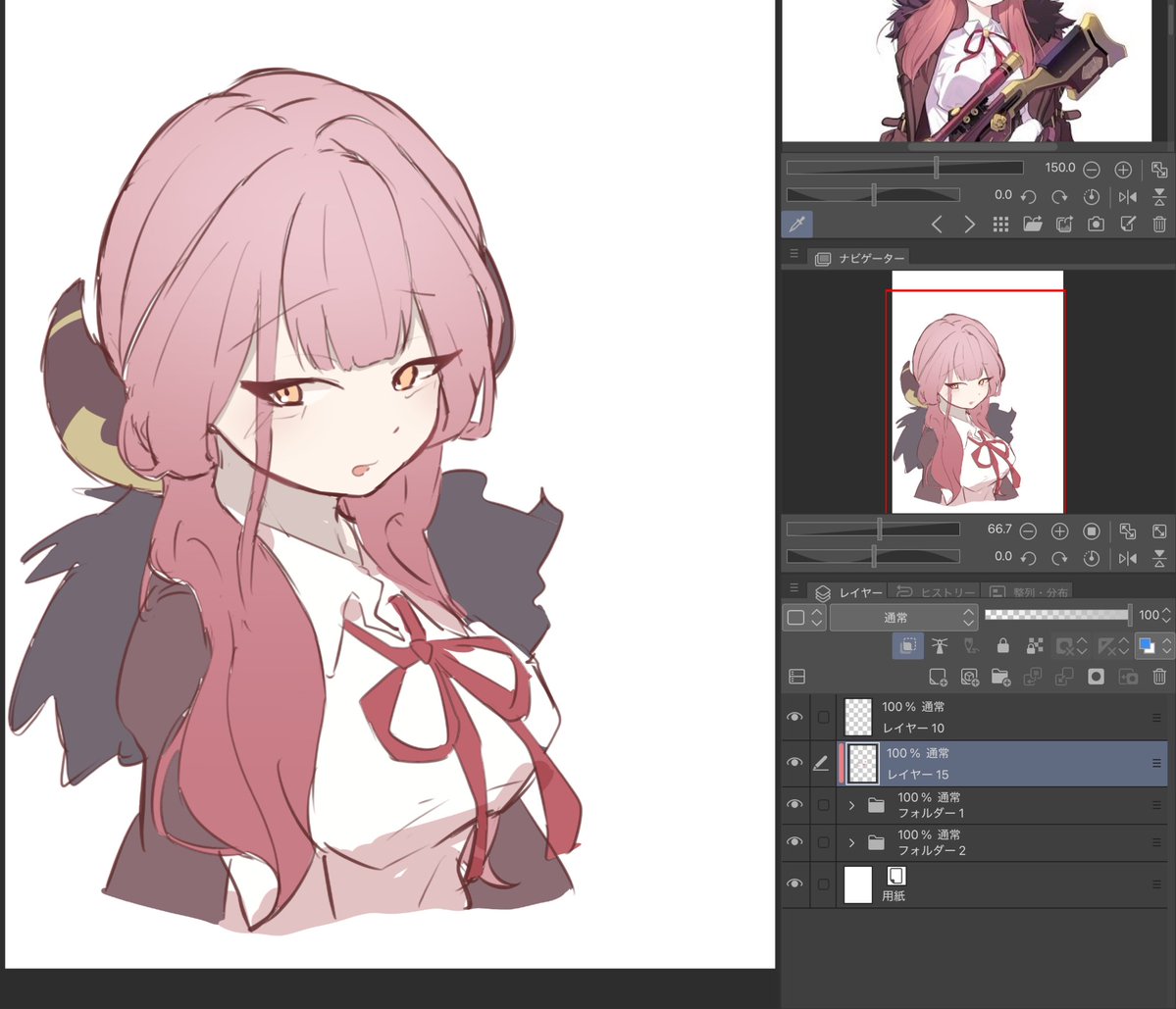This screenshot has width=1176, height=1009.
Task: Zoom in canvas in Navigator
Action: [x=1059, y=531]
